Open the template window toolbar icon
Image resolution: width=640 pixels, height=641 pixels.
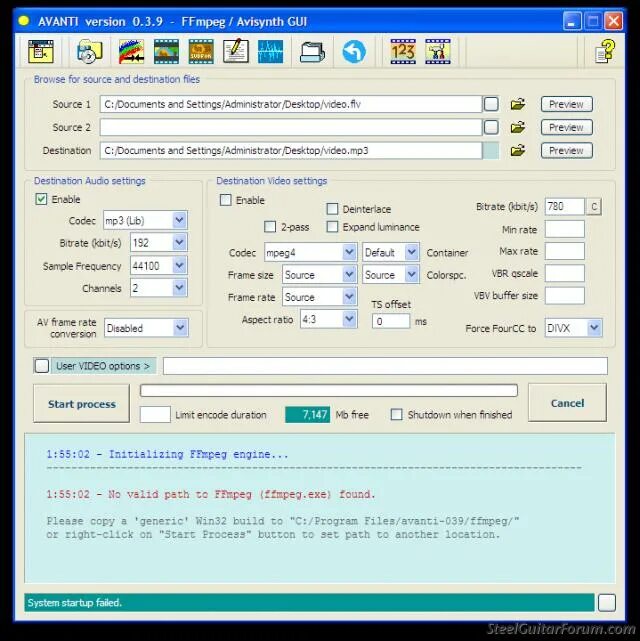click(x=41, y=52)
